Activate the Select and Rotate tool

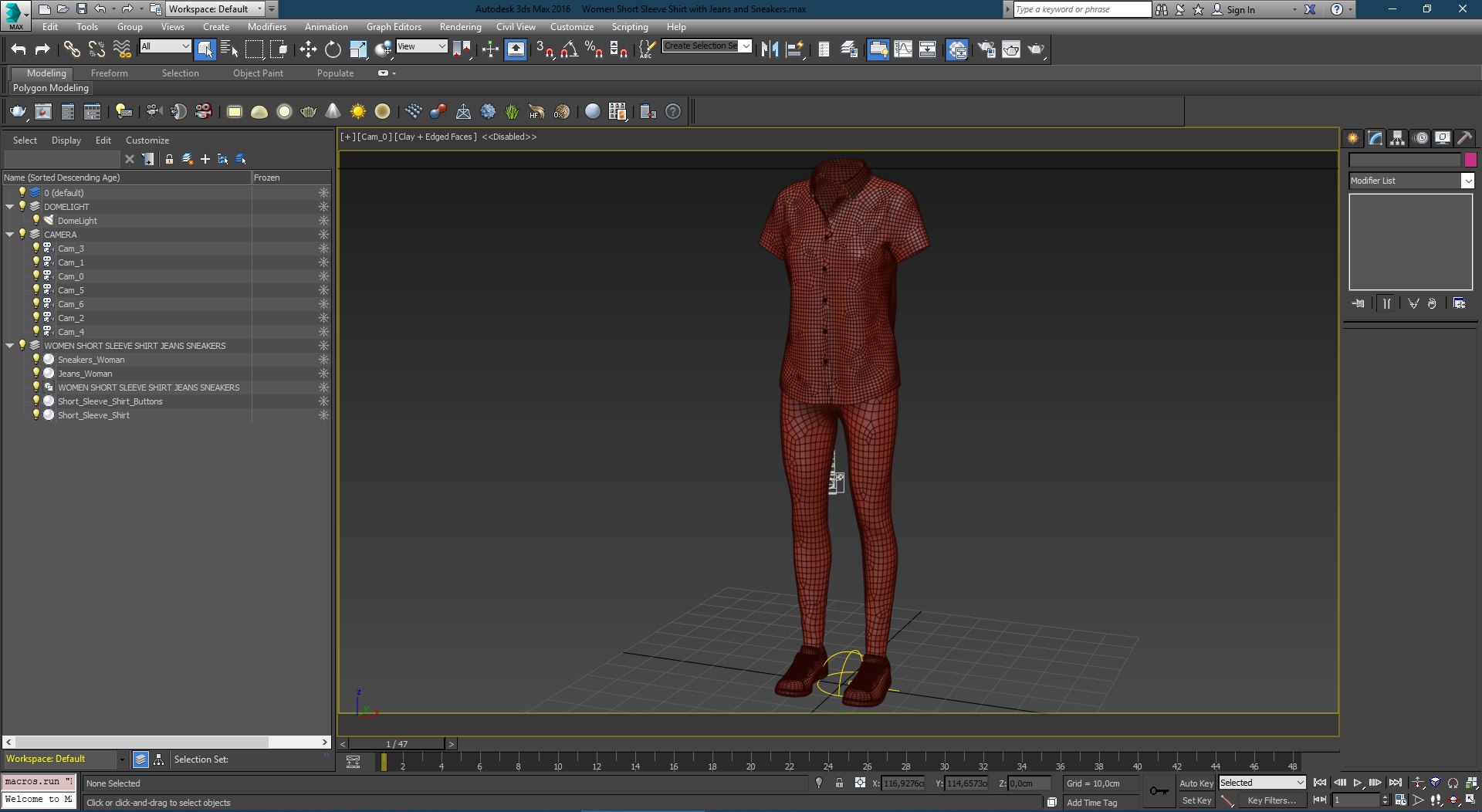[333, 49]
